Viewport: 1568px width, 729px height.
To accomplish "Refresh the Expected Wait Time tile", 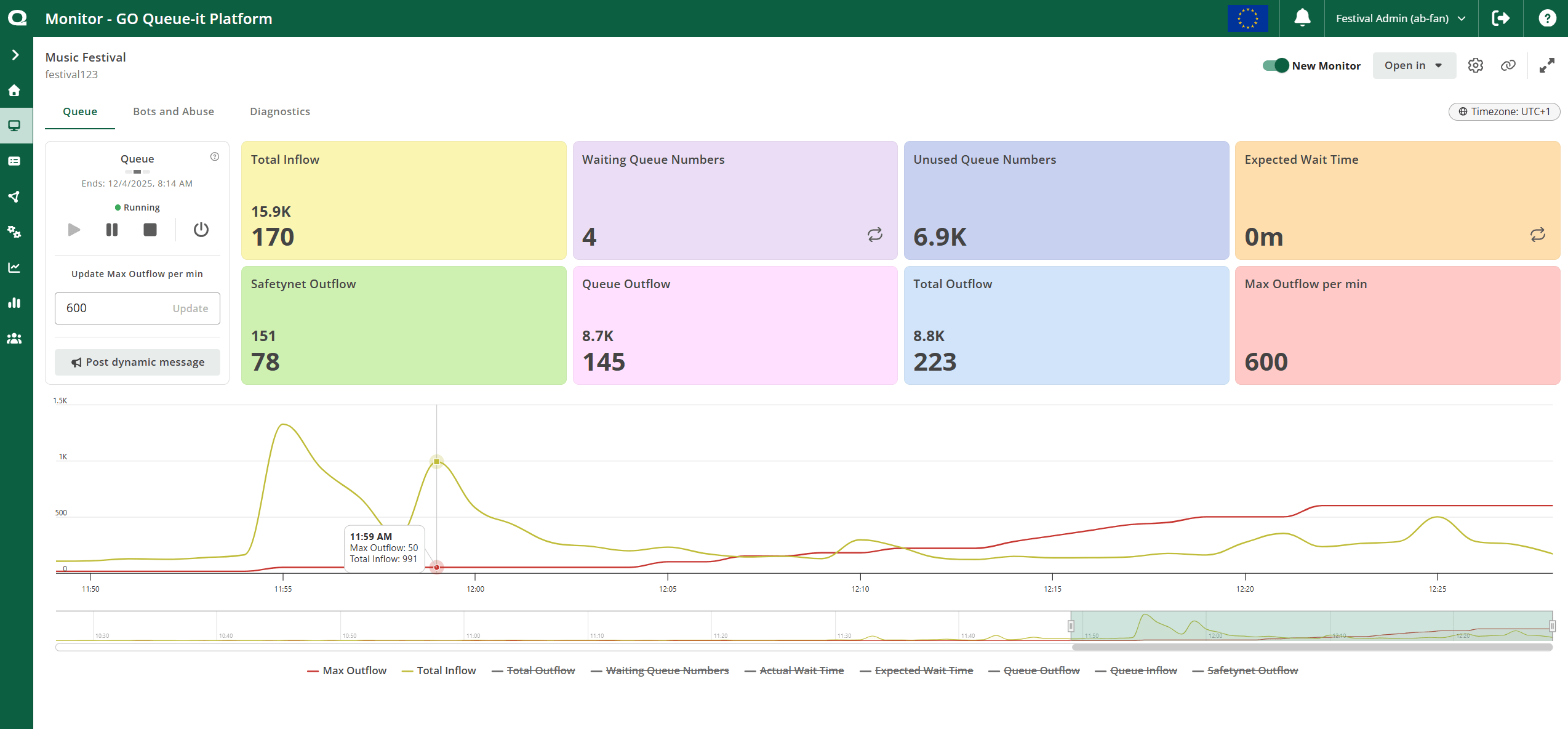I will tap(1538, 235).
